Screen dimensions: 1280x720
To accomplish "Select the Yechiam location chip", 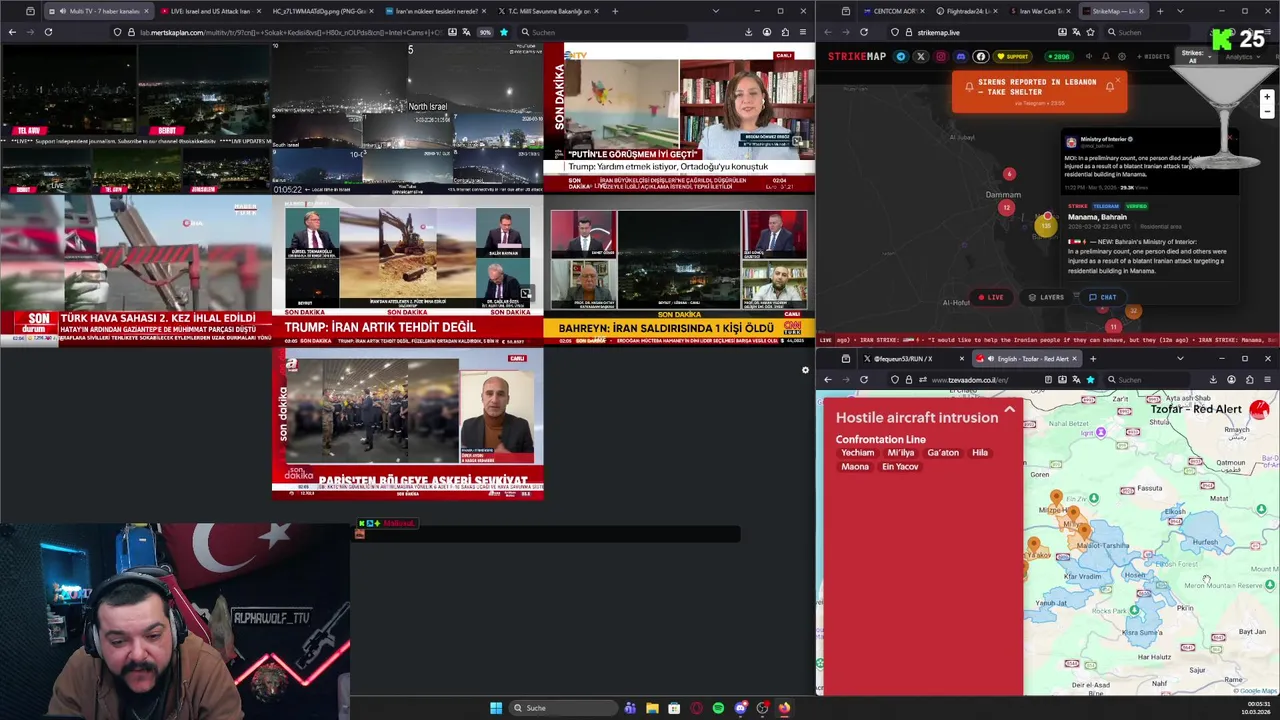I will [857, 453].
